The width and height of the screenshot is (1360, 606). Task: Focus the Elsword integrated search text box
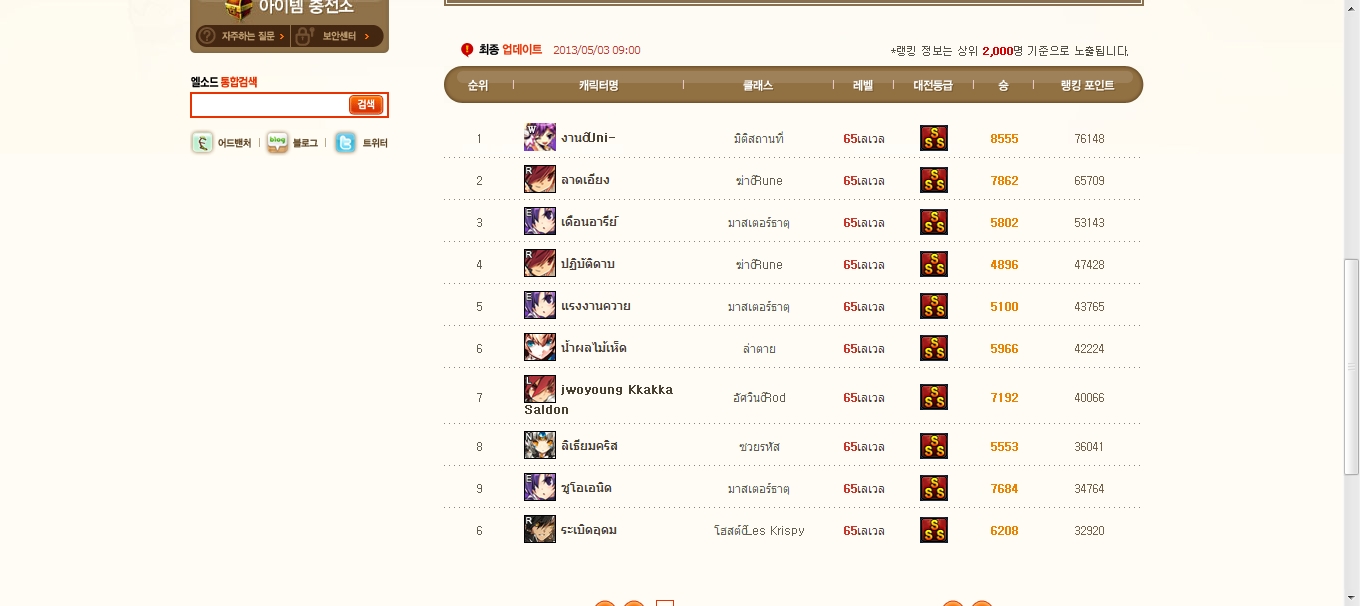[270, 105]
